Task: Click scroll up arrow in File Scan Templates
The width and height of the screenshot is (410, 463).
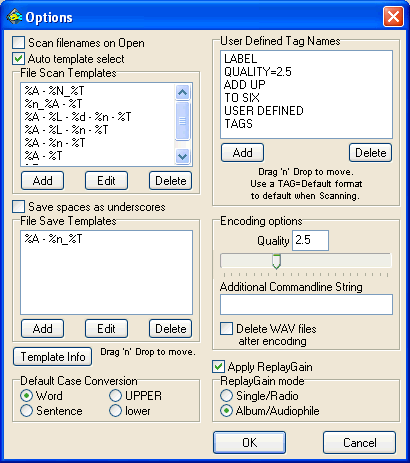Action: point(182,92)
